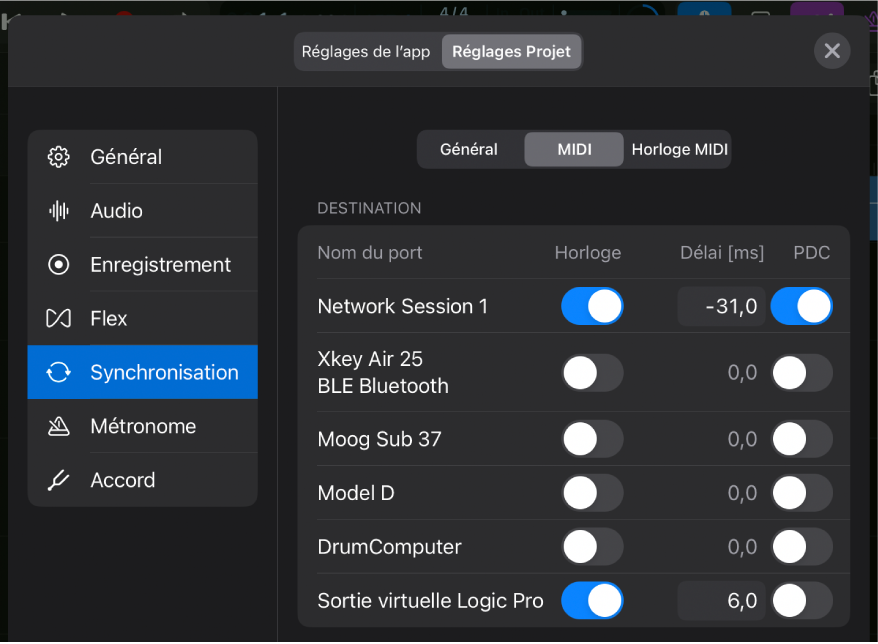Enable clock output for Xkey Air 25
This screenshot has height=644, width=878.
click(592, 372)
